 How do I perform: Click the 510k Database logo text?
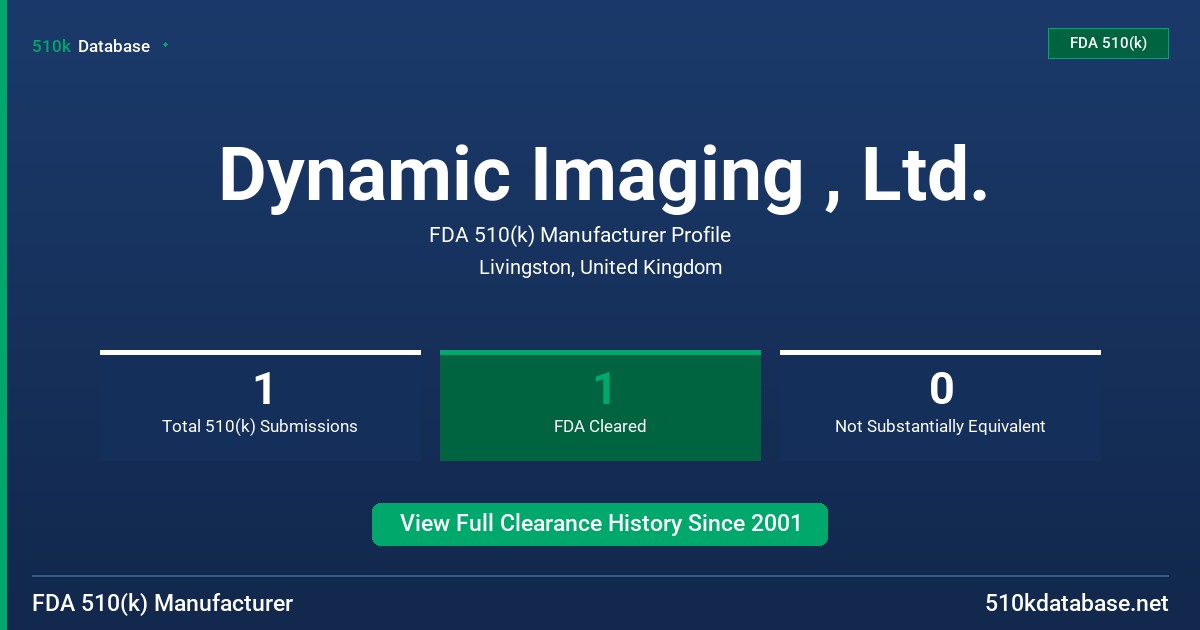pos(91,46)
